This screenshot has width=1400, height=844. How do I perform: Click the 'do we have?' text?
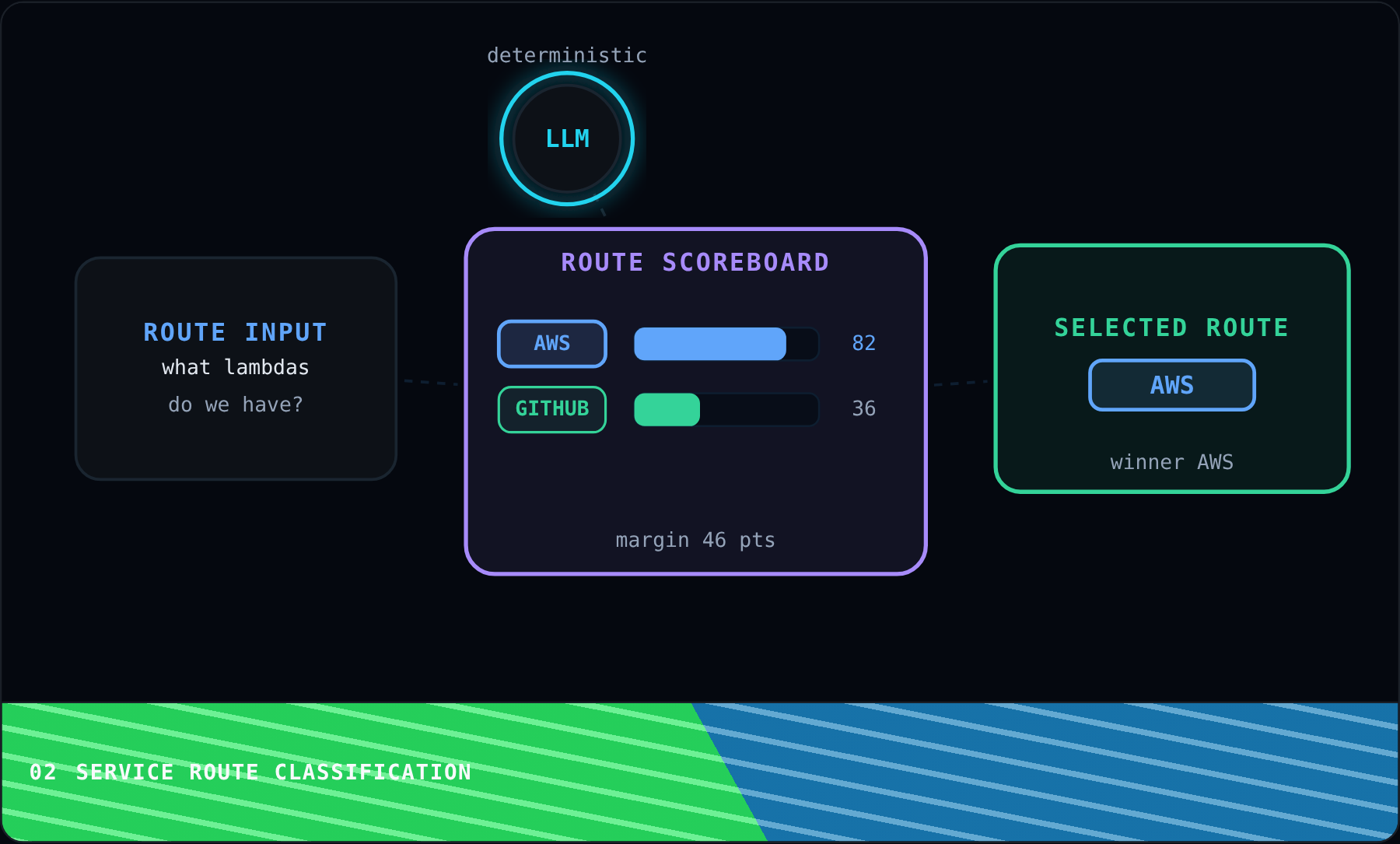coord(236,404)
